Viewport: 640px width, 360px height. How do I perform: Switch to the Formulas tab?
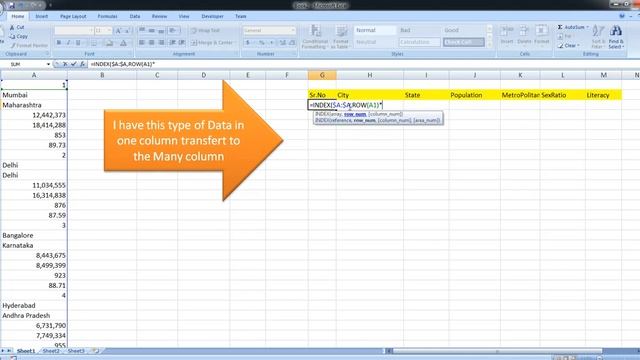(x=107, y=16)
